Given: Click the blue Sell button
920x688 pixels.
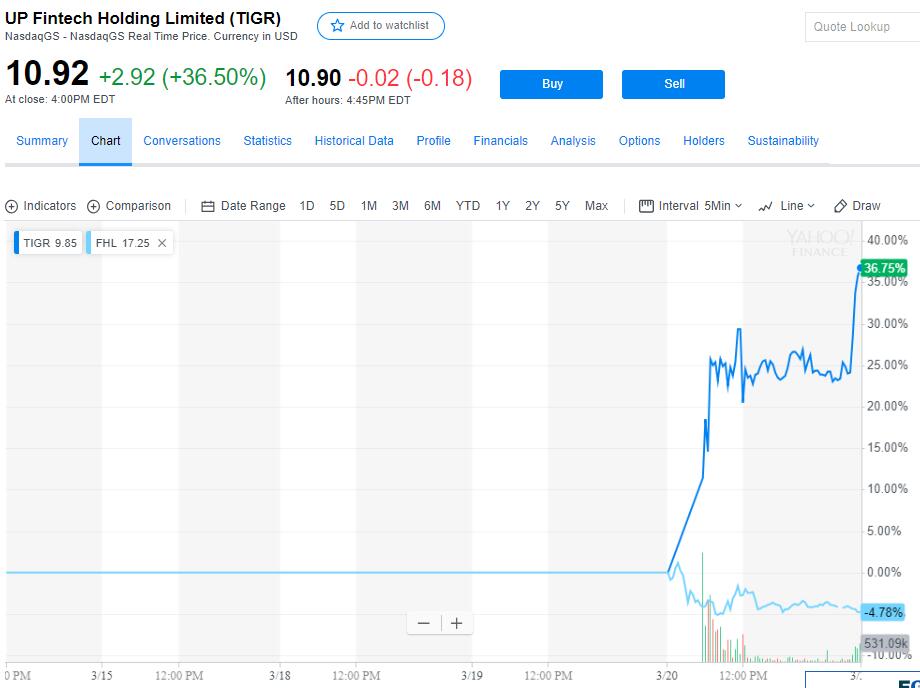Looking at the screenshot, I should tap(674, 84).
